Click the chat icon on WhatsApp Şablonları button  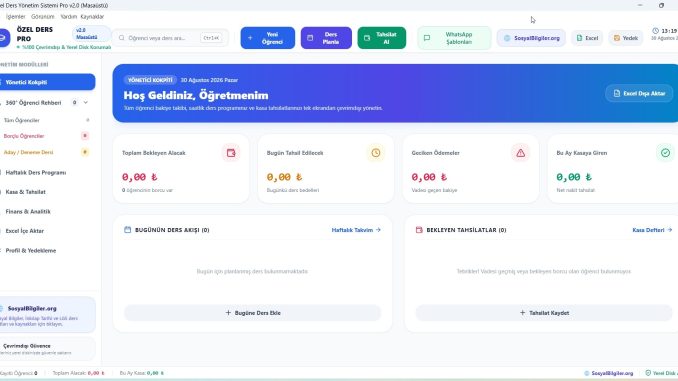pos(427,38)
